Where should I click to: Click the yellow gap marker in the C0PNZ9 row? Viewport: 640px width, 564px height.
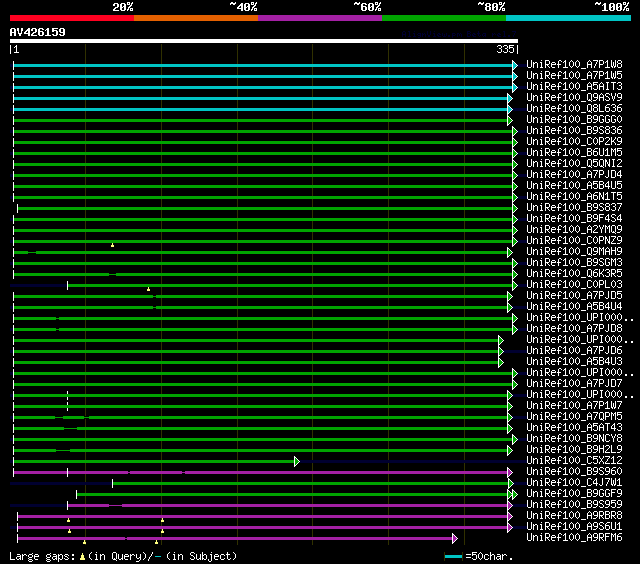[x=113, y=245]
